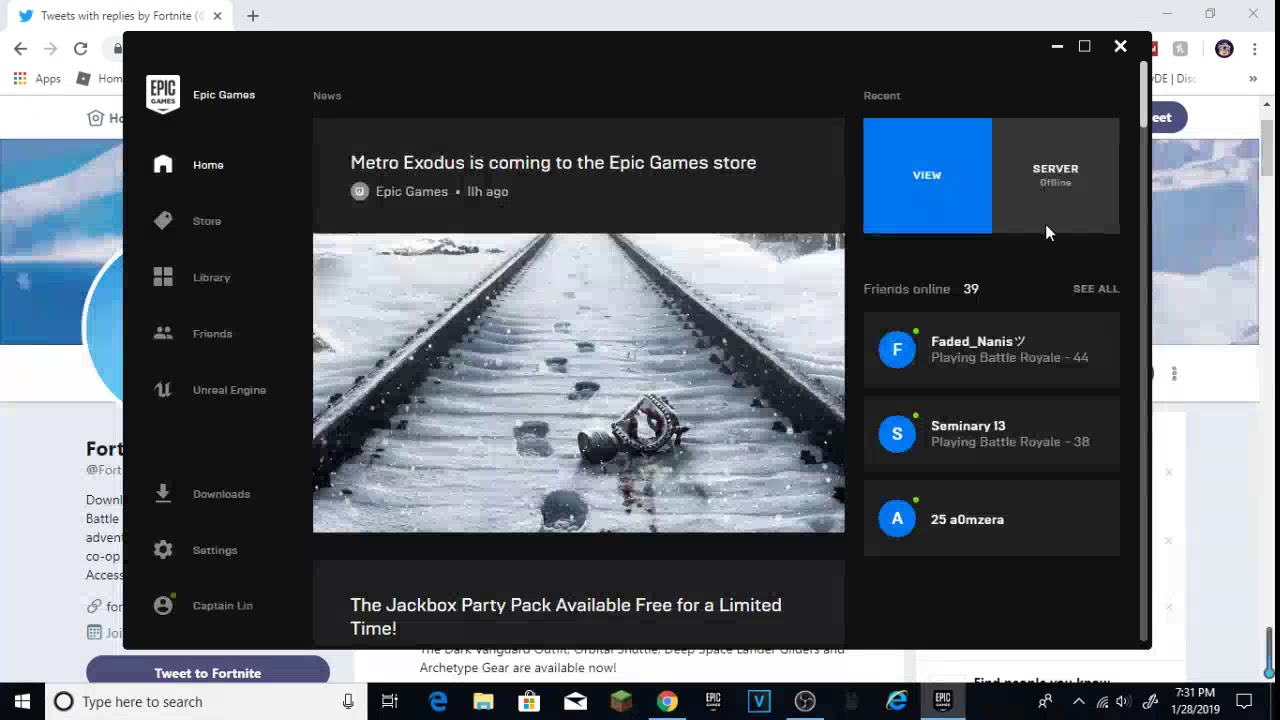Viewport: 1280px width, 720px height.
Task: Open the Metro Exodus news headline
Action: (553, 163)
